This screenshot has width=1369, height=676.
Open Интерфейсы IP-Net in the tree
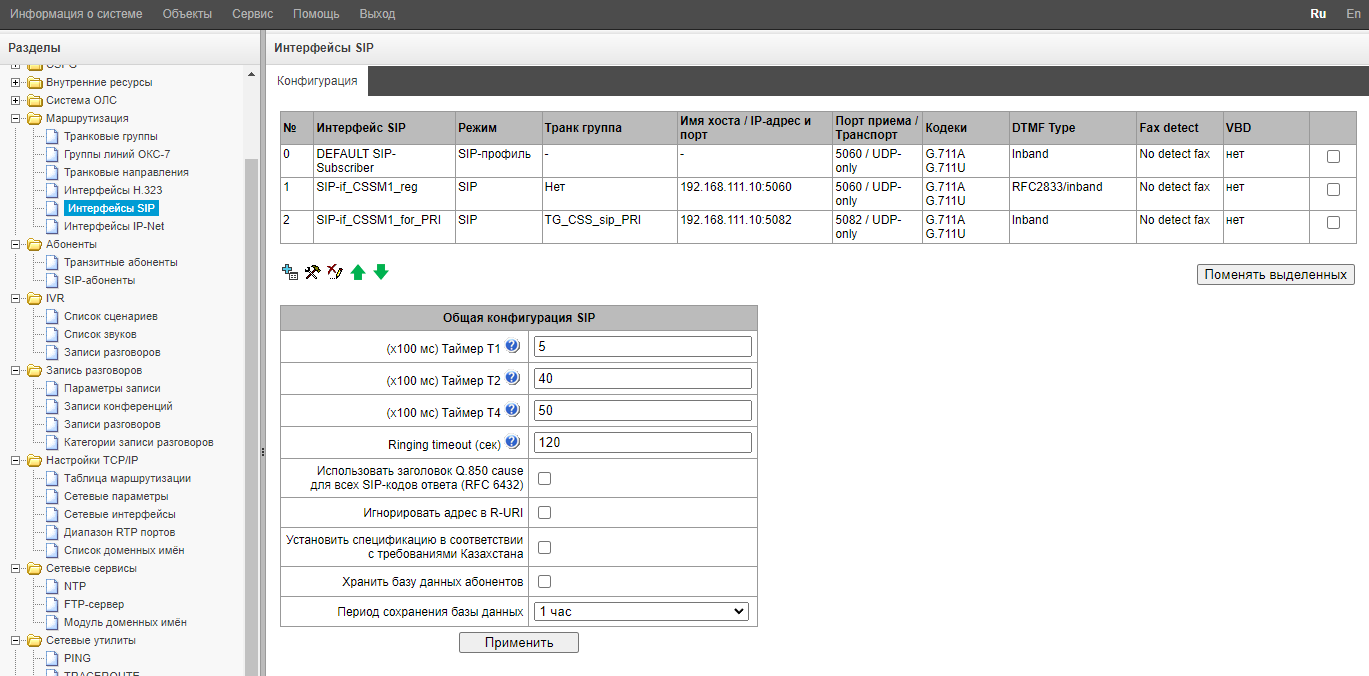[114, 226]
